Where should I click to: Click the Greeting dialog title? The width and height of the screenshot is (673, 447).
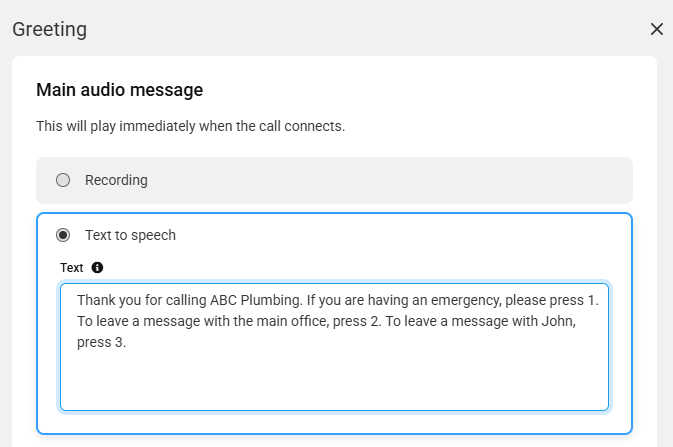pyautogui.click(x=49, y=29)
